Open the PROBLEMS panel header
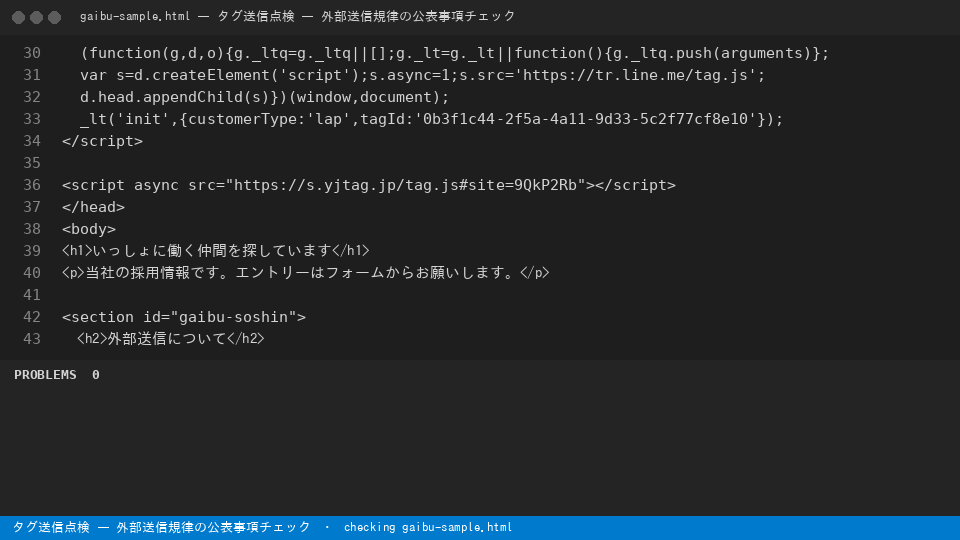This screenshot has width=960, height=540. (x=45, y=375)
